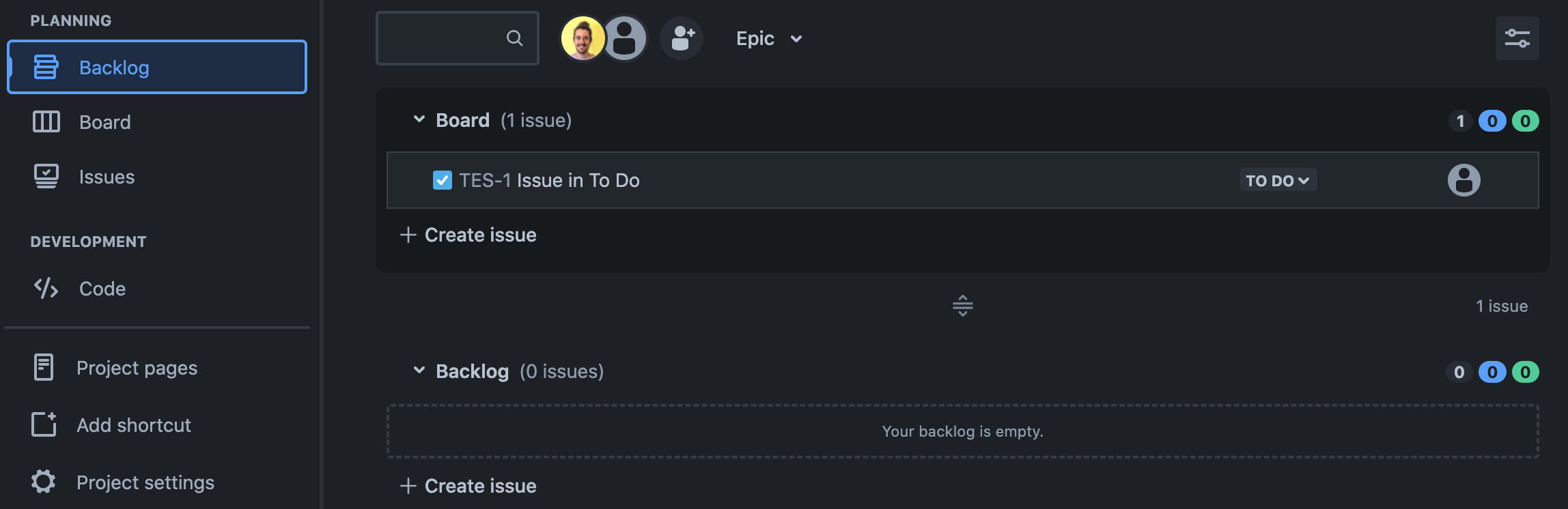The height and width of the screenshot is (509, 1568).
Task: Click inside the backlog search field
Action: point(458,38)
